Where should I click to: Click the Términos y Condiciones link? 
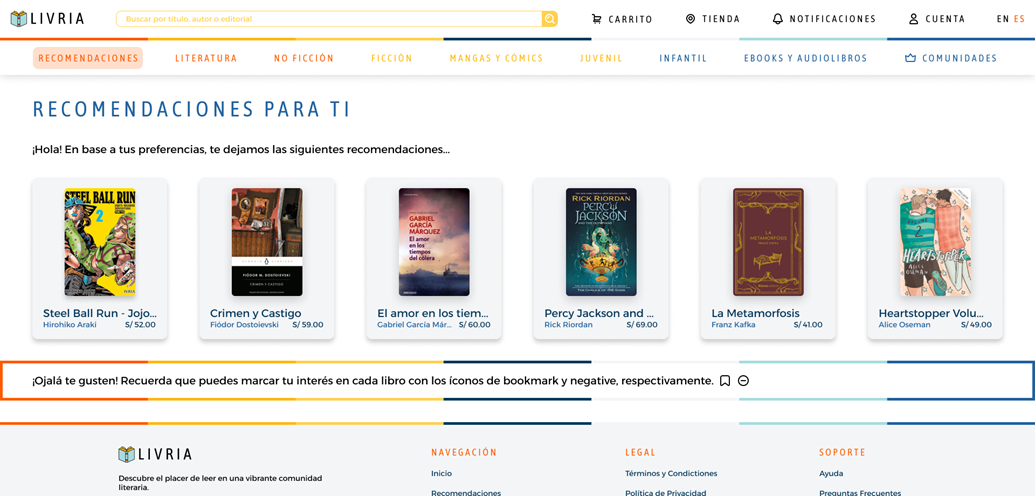pyautogui.click(x=671, y=474)
